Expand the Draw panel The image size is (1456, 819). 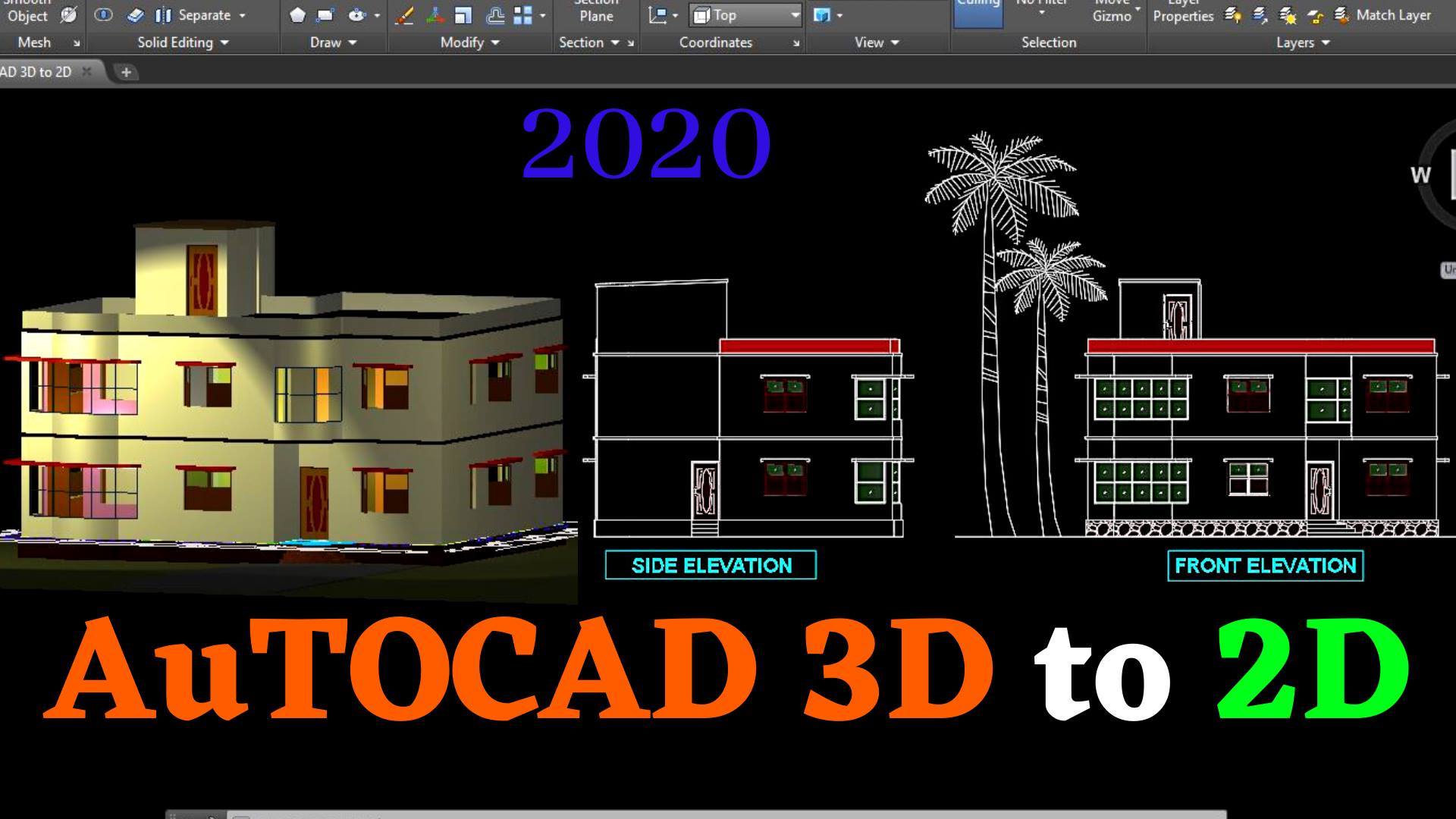click(333, 42)
